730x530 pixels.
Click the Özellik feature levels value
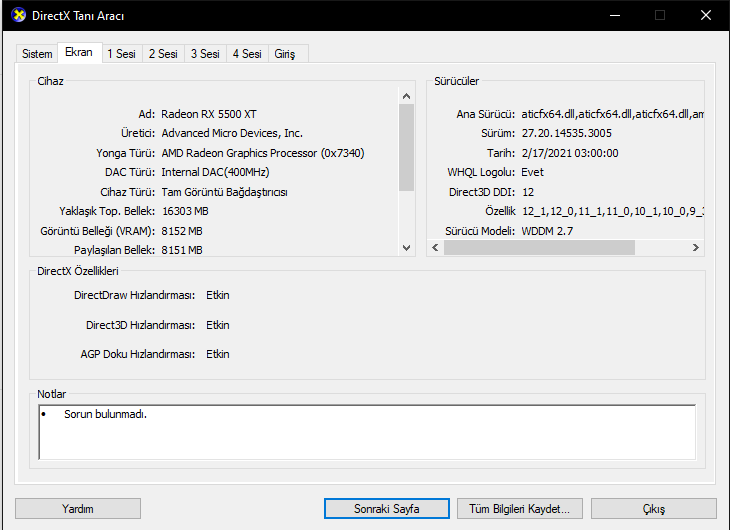613,211
